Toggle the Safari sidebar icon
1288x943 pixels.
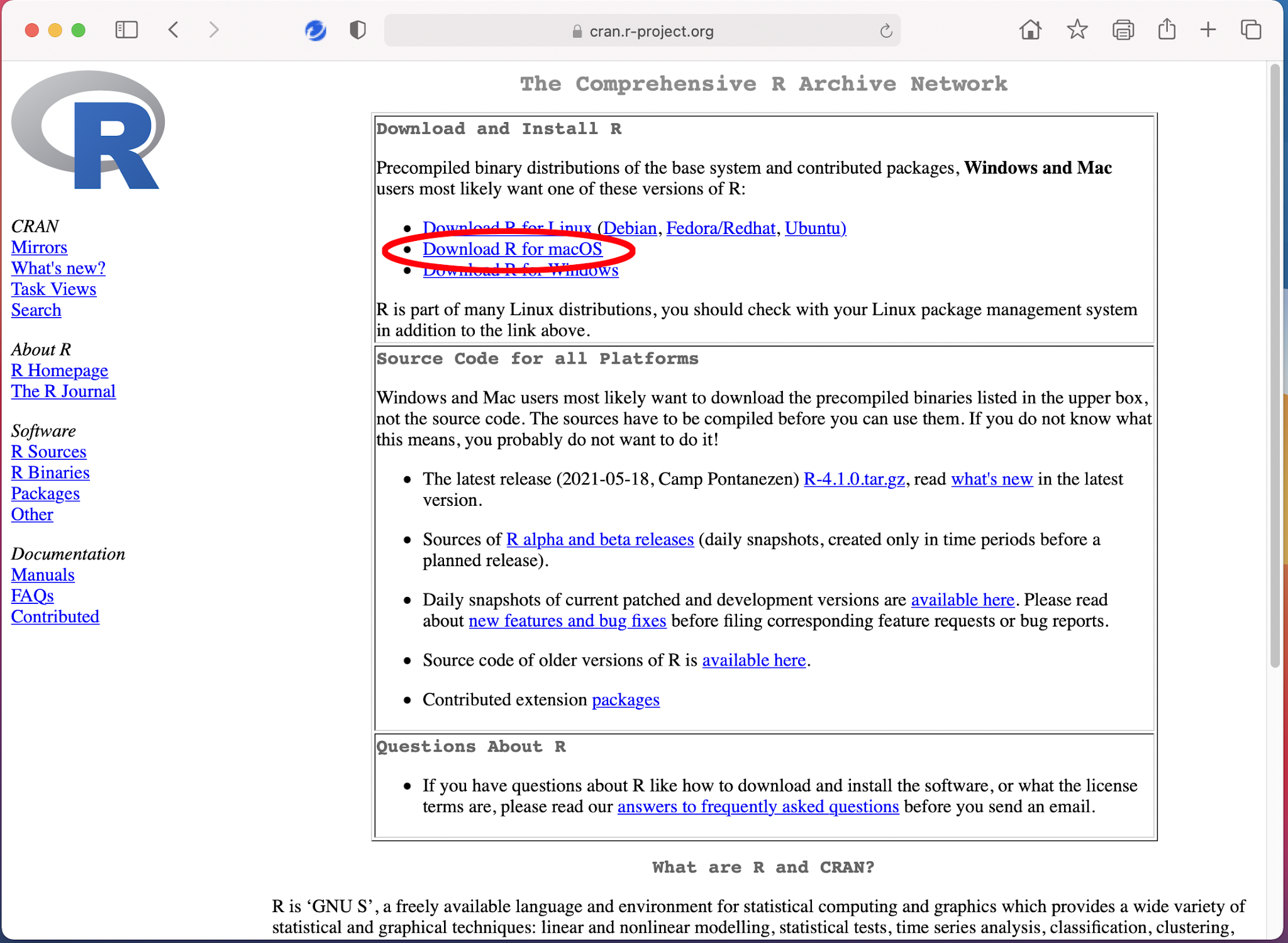tap(126, 30)
